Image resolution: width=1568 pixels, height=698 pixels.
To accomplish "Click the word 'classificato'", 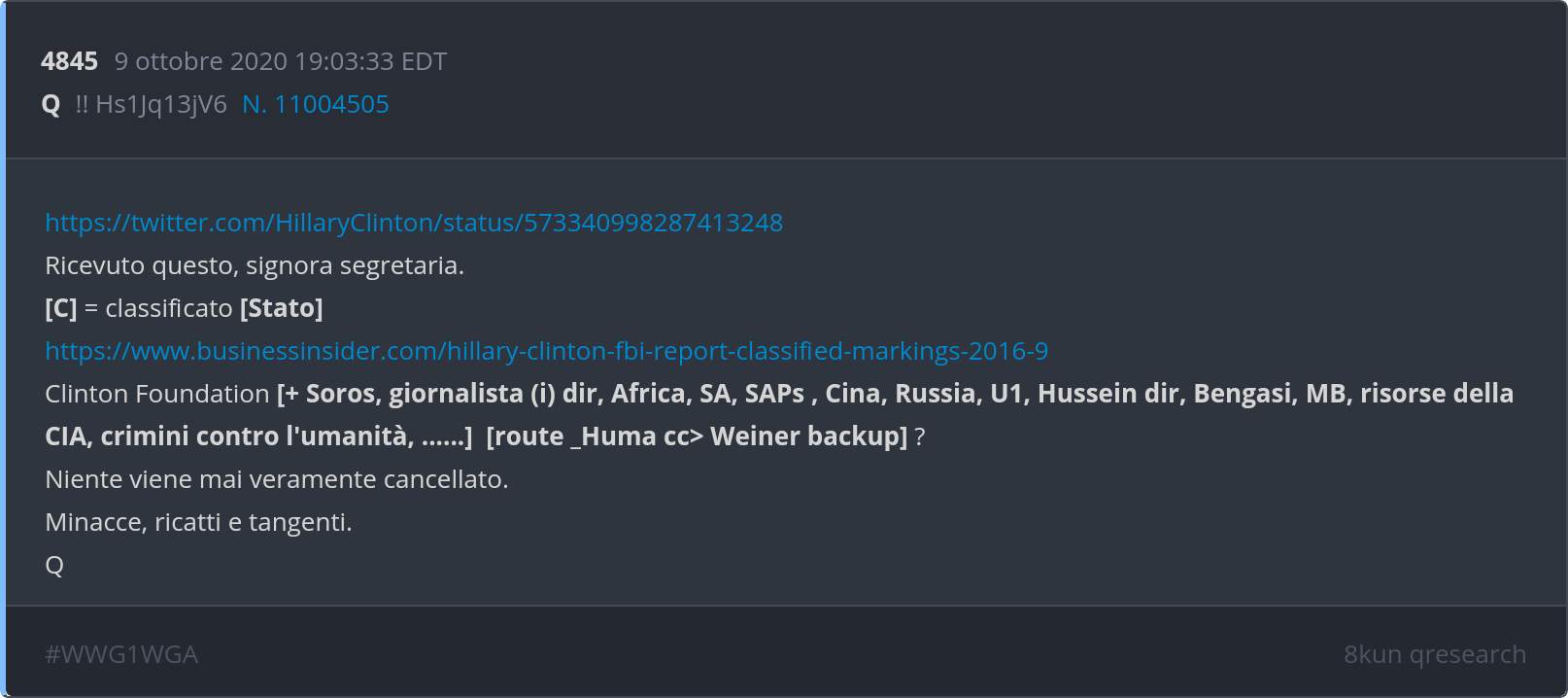I will (x=169, y=308).
